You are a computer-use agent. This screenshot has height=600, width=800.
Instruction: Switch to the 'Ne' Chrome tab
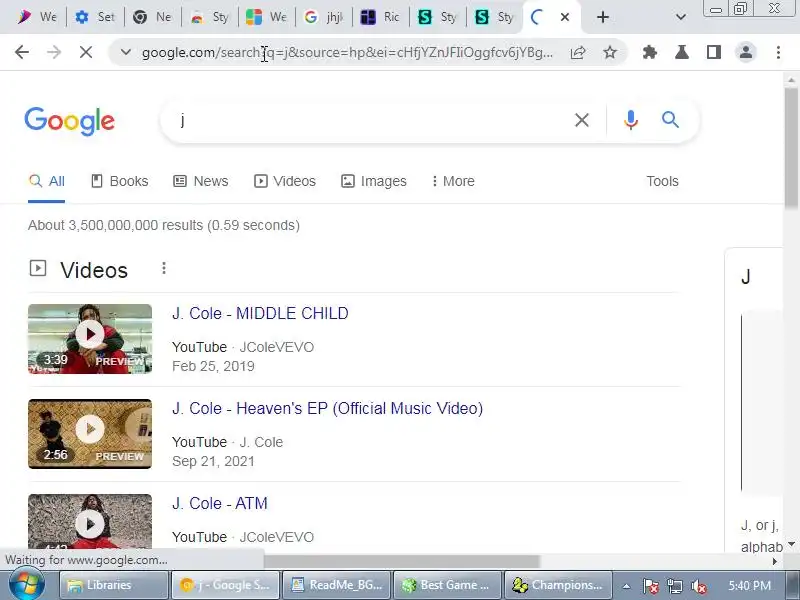(152, 17)
